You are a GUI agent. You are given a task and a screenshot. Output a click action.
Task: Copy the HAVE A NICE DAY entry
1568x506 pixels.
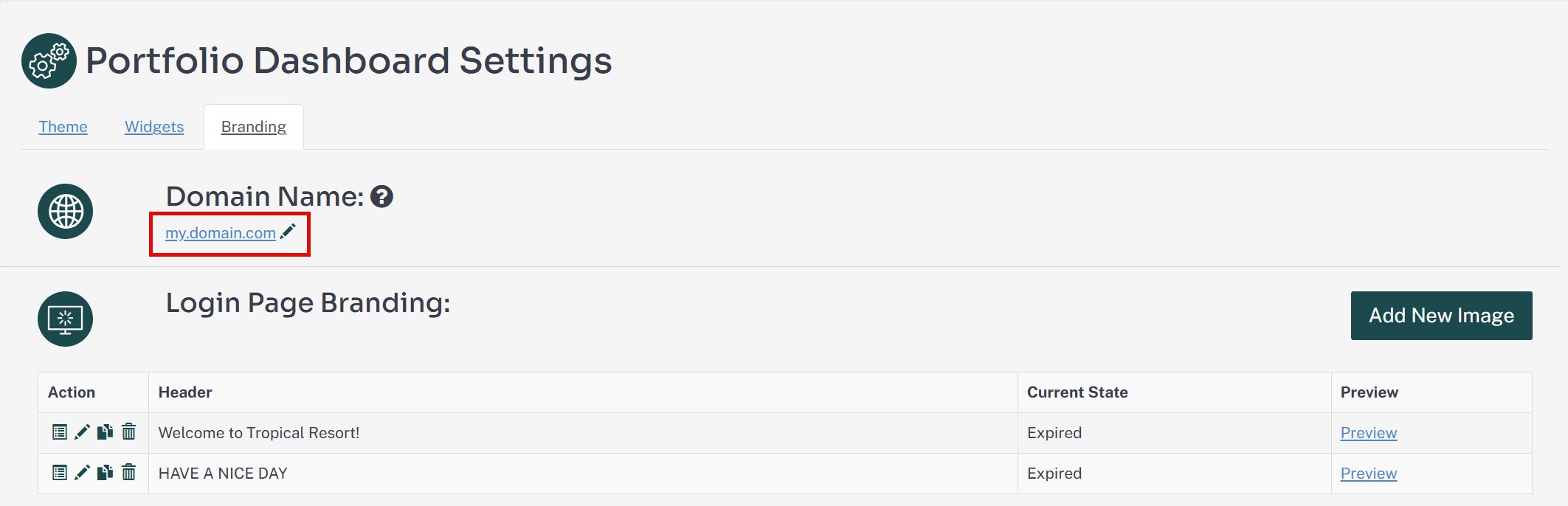tap(105, 473)
